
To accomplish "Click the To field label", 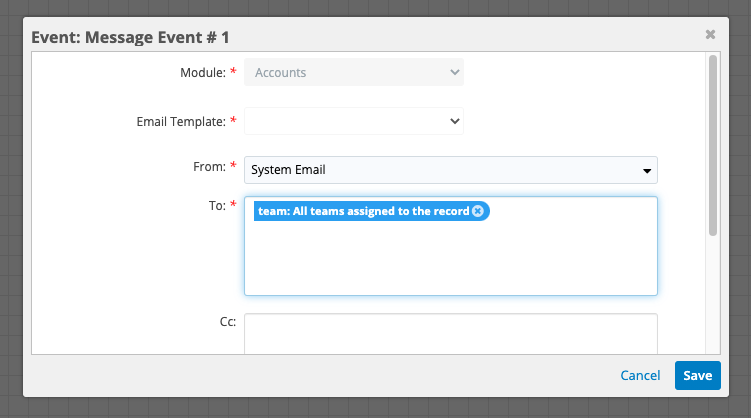I will (217, 206).
